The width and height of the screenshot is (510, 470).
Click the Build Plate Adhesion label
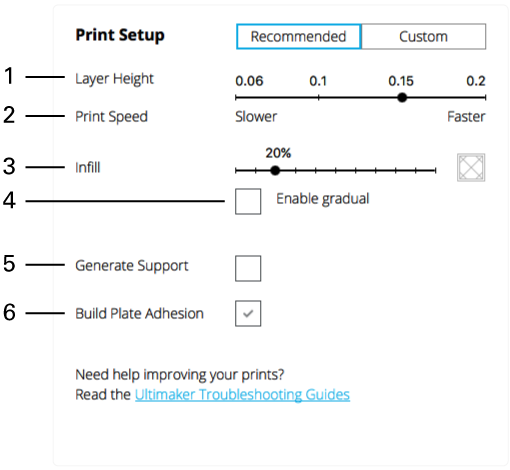pos(139,314)
